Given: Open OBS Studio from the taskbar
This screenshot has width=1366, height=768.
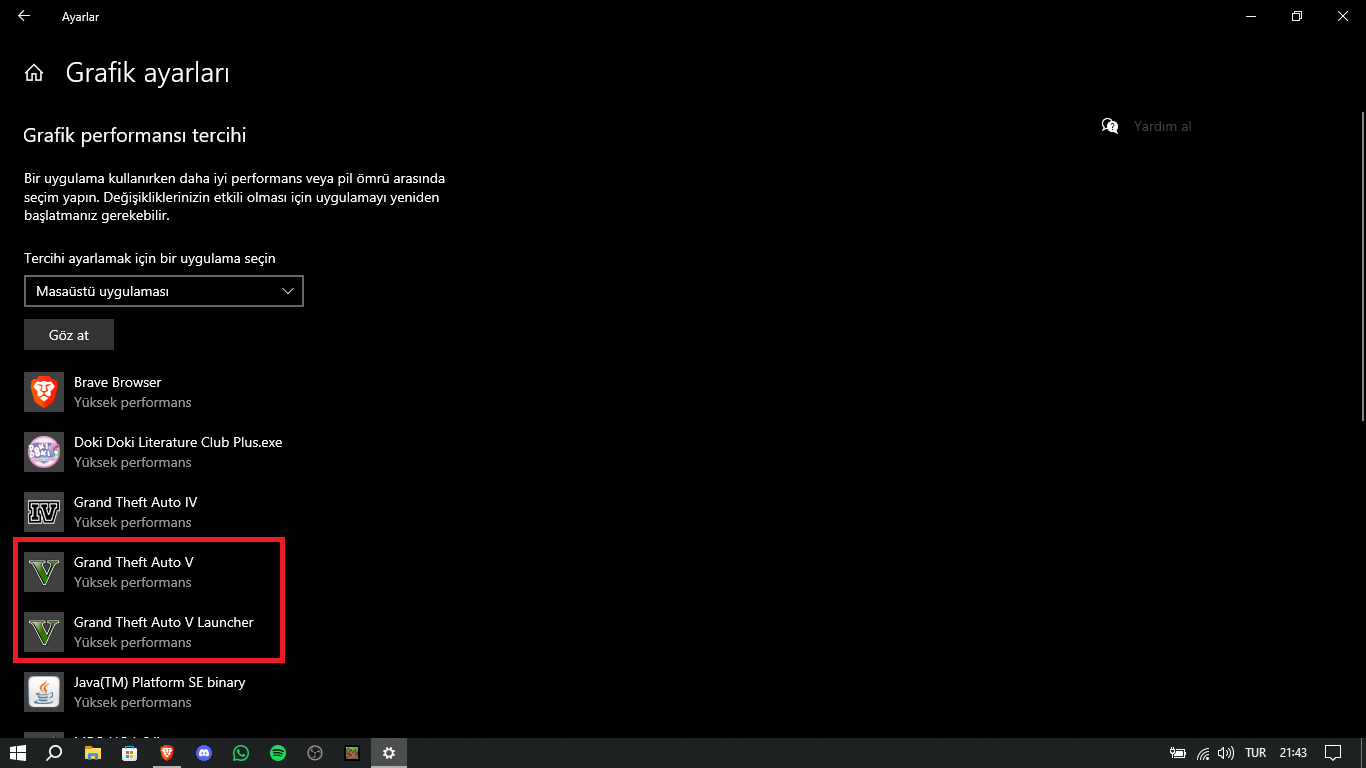Looking at the screenshot, I should 315,753.
